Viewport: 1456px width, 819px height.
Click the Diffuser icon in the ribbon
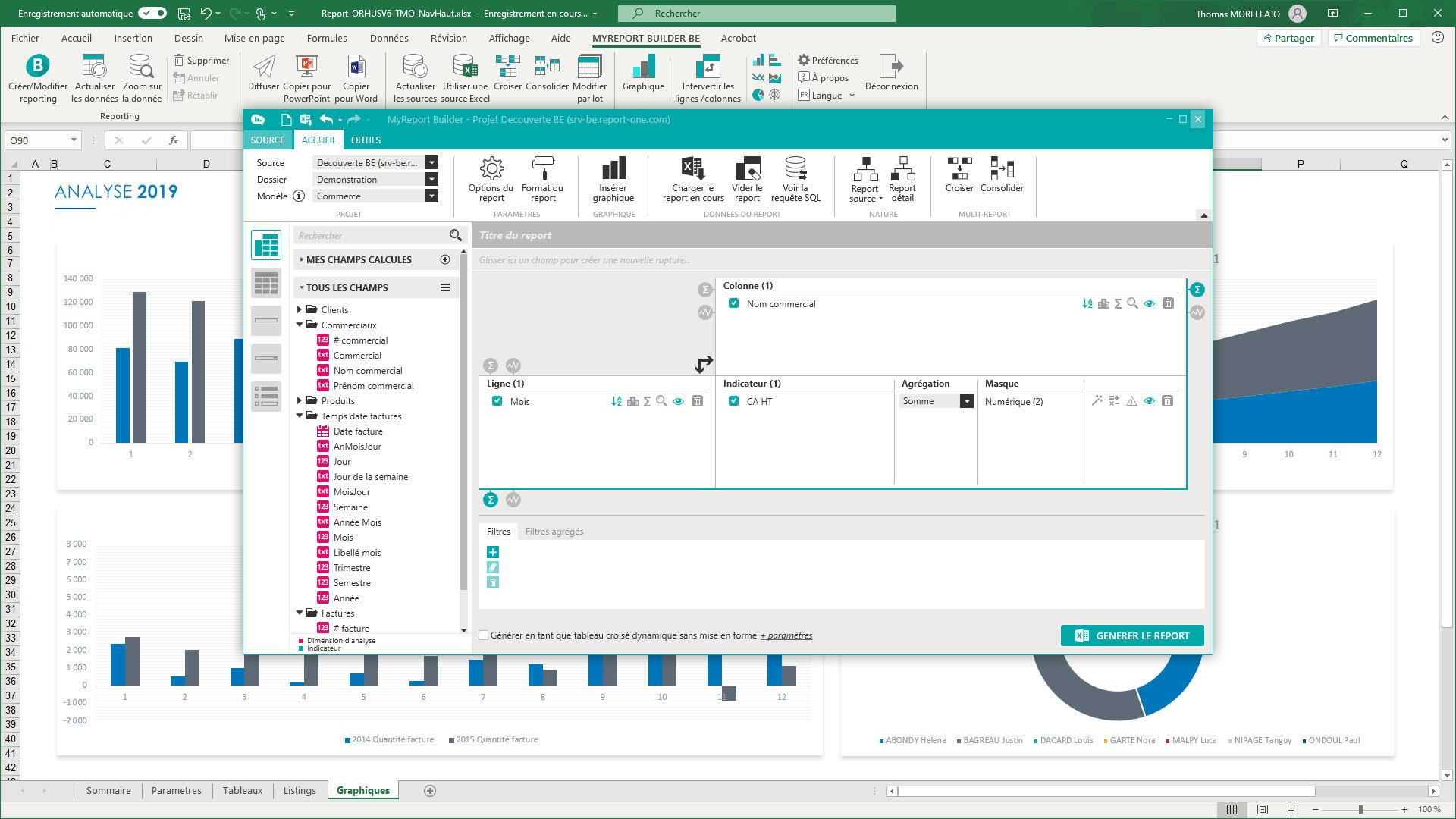point(262,76)
